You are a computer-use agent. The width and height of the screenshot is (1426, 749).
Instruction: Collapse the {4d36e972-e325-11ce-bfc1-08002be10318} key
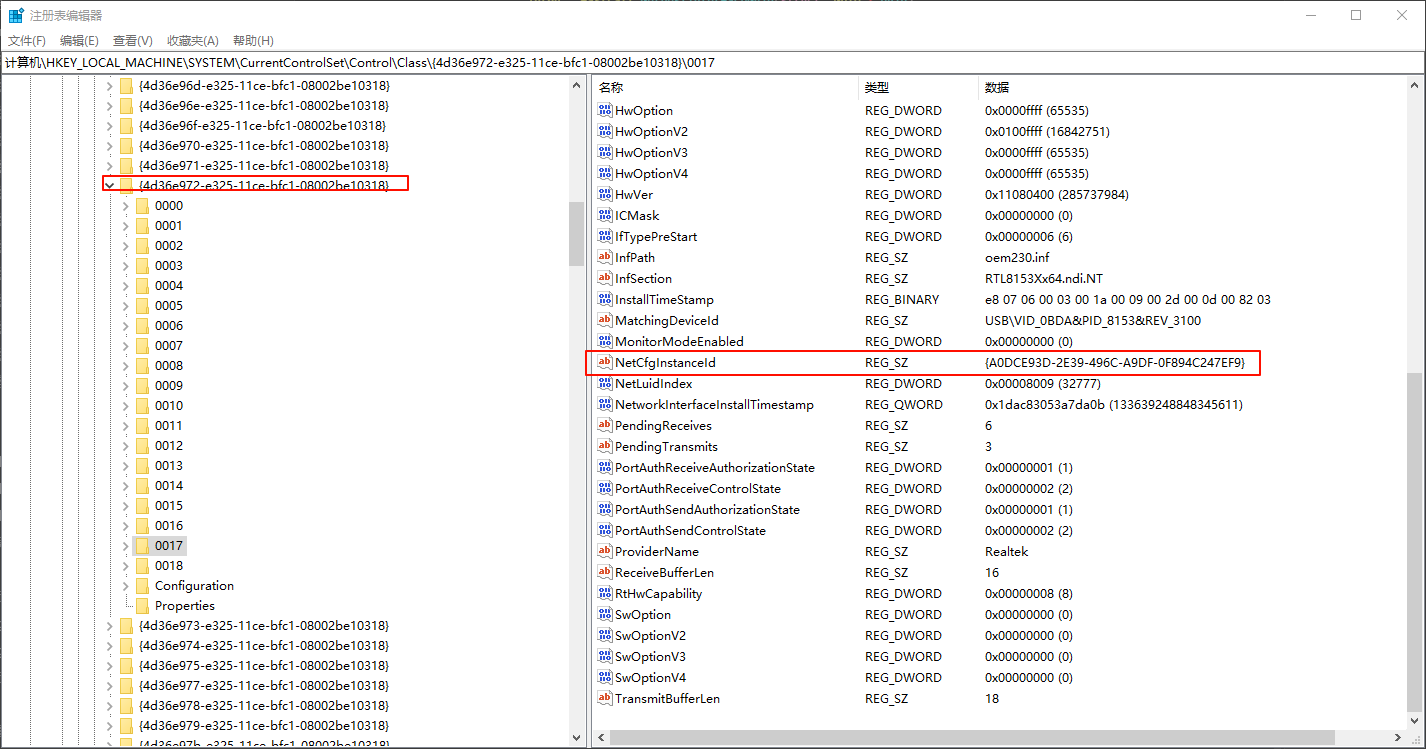coord(109,185)
